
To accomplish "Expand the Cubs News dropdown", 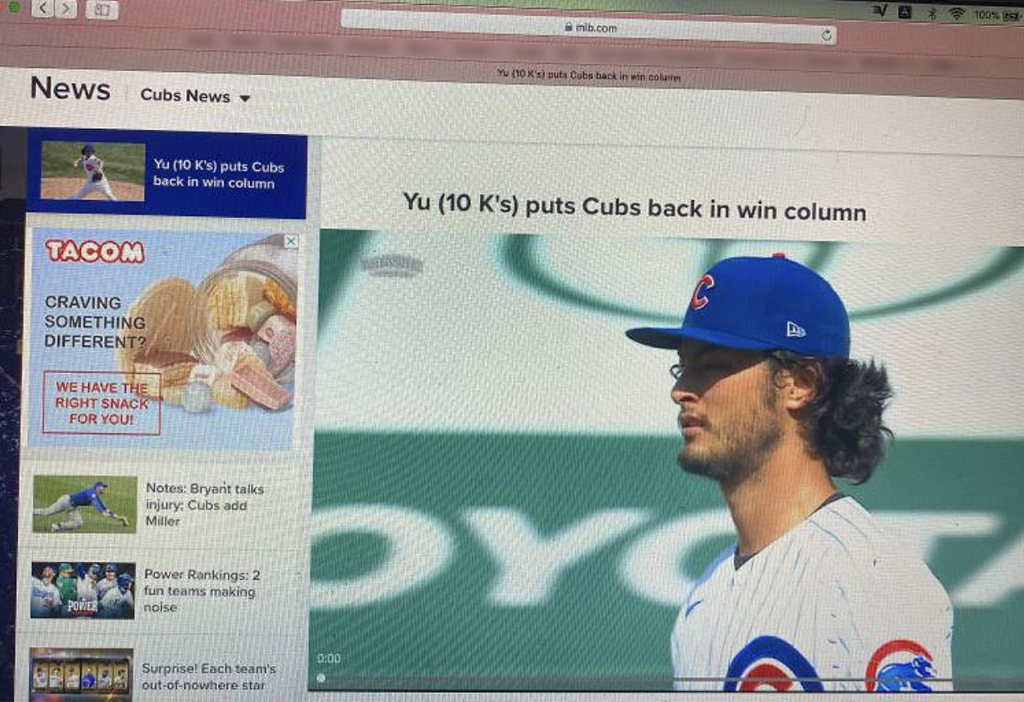I will point(195,96).
